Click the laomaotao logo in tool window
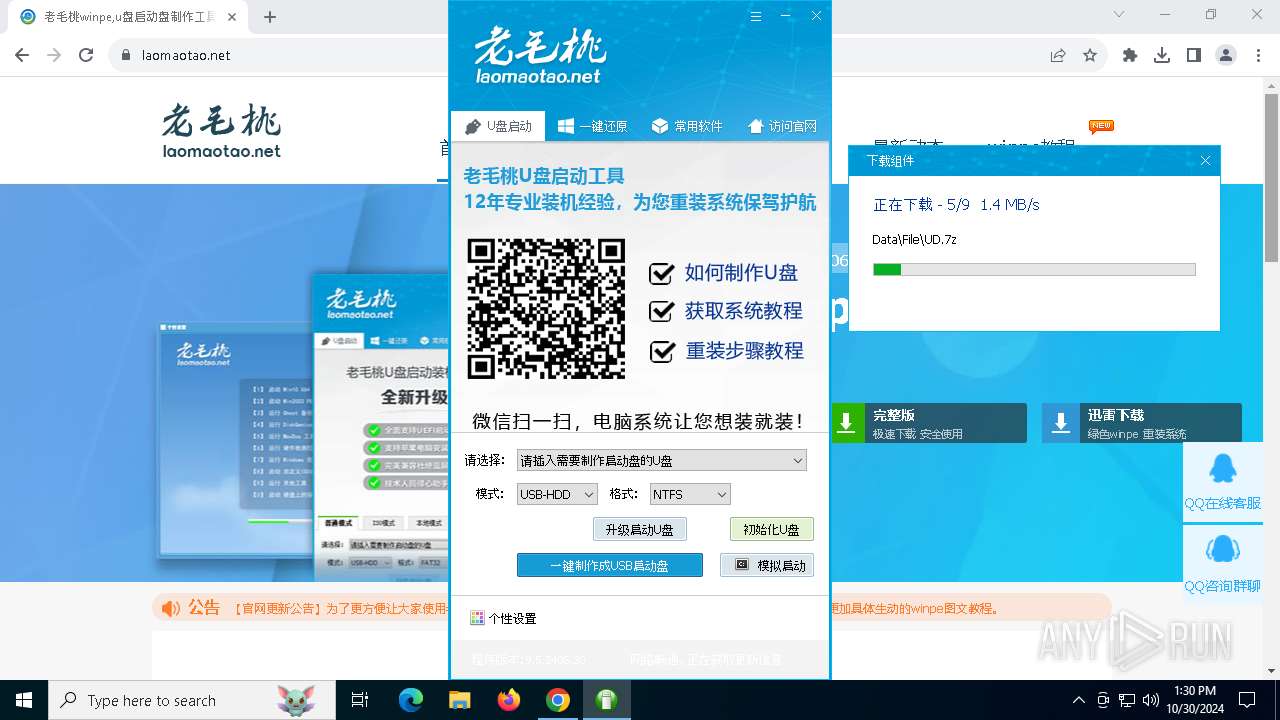1280x720 pixels. (x=539, y=55)
